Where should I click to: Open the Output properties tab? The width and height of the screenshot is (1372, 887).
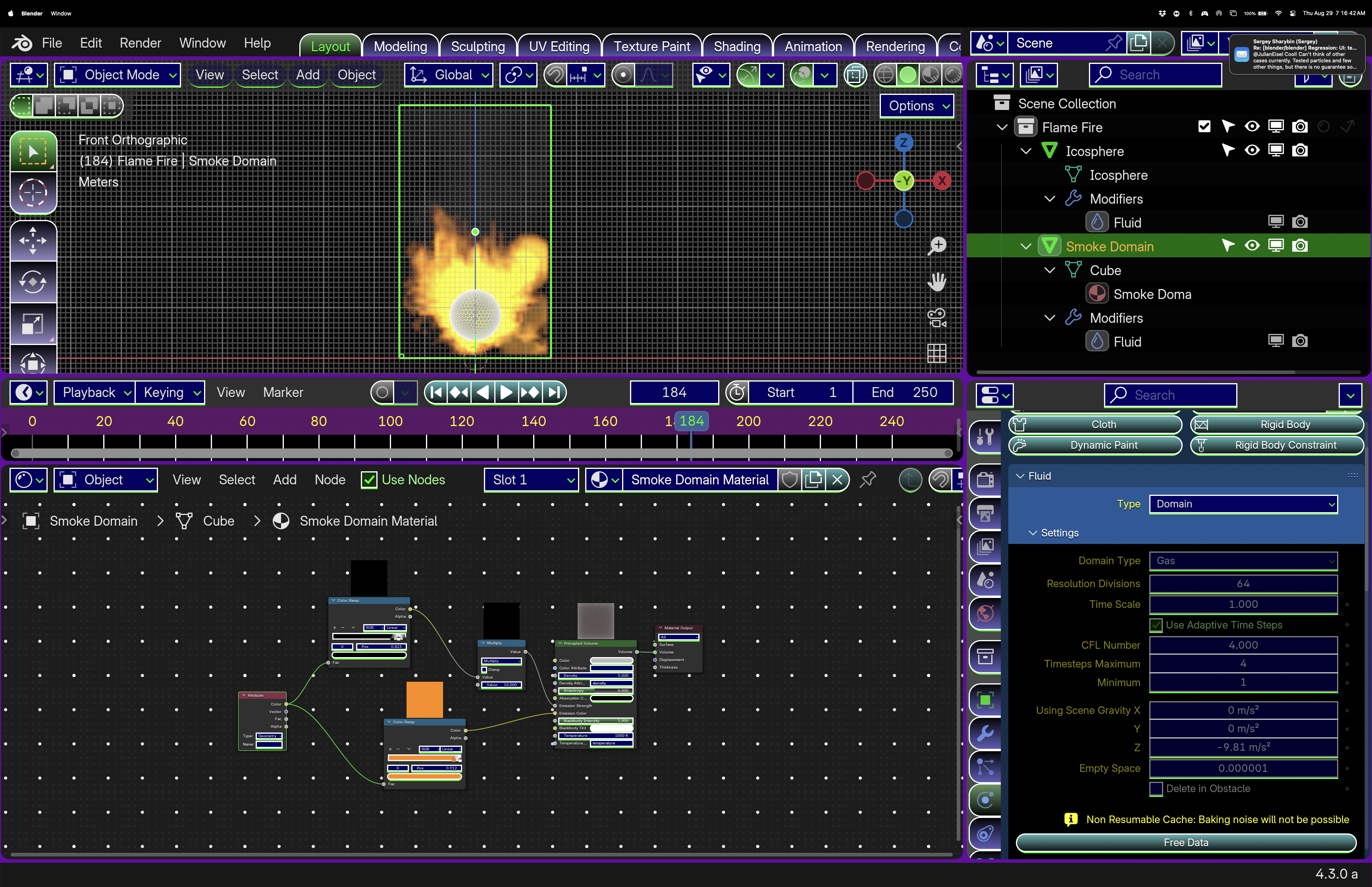point(985,513)
